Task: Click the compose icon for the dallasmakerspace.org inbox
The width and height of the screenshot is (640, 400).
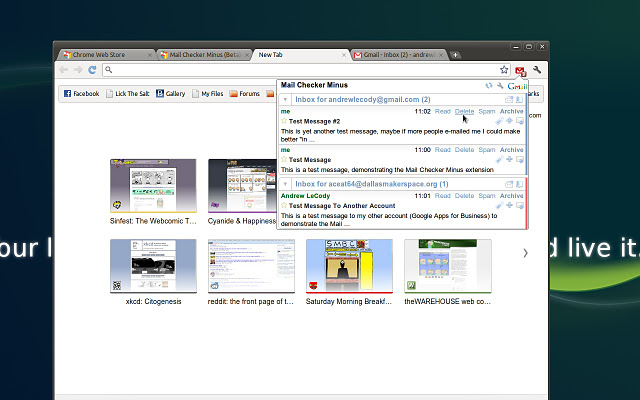Action: coord(509,184)
